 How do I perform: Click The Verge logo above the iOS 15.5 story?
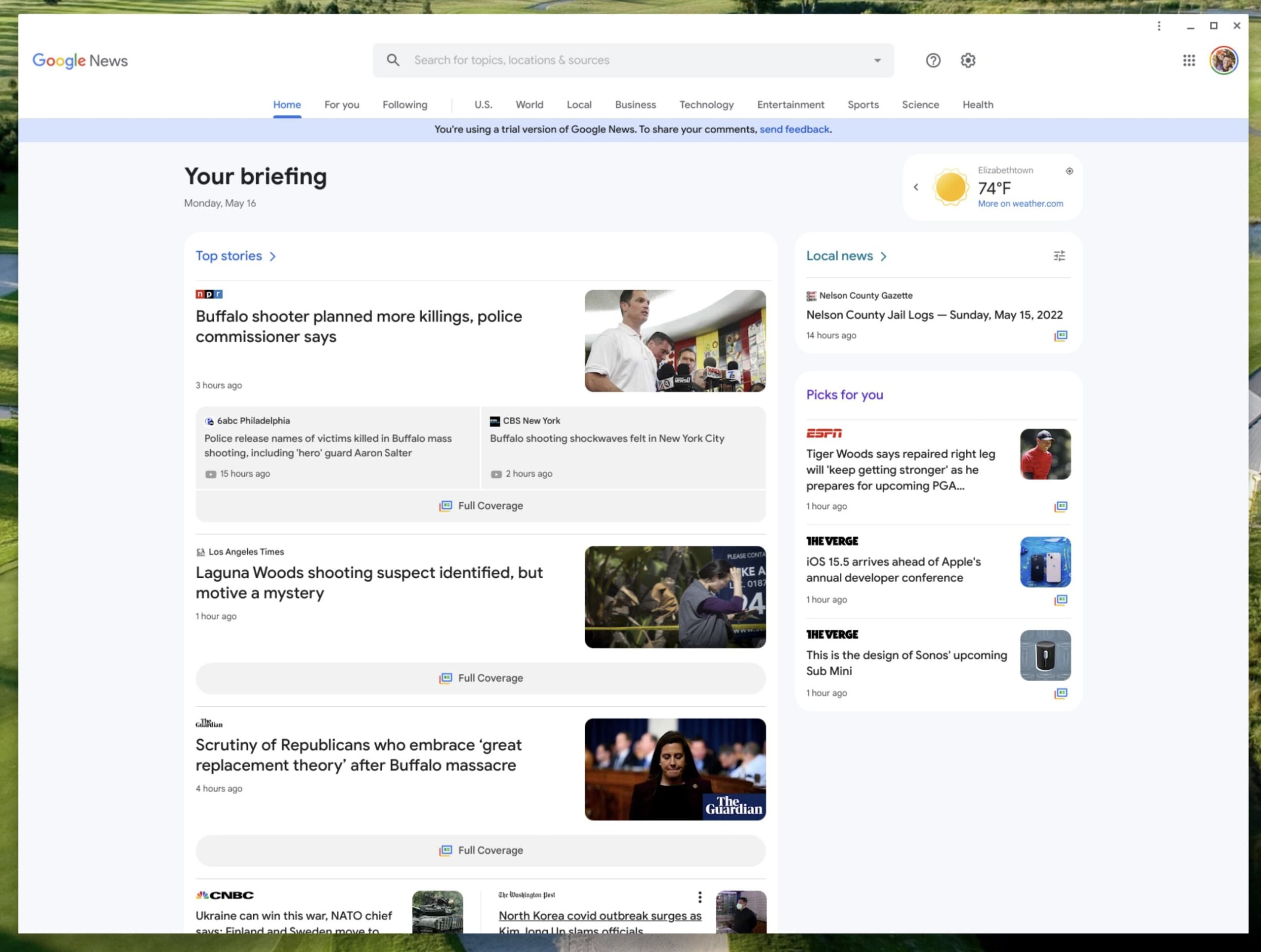pos(832,541)
